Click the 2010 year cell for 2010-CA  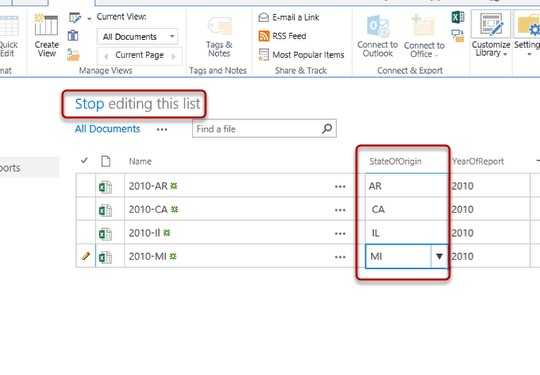pos(489,209)
